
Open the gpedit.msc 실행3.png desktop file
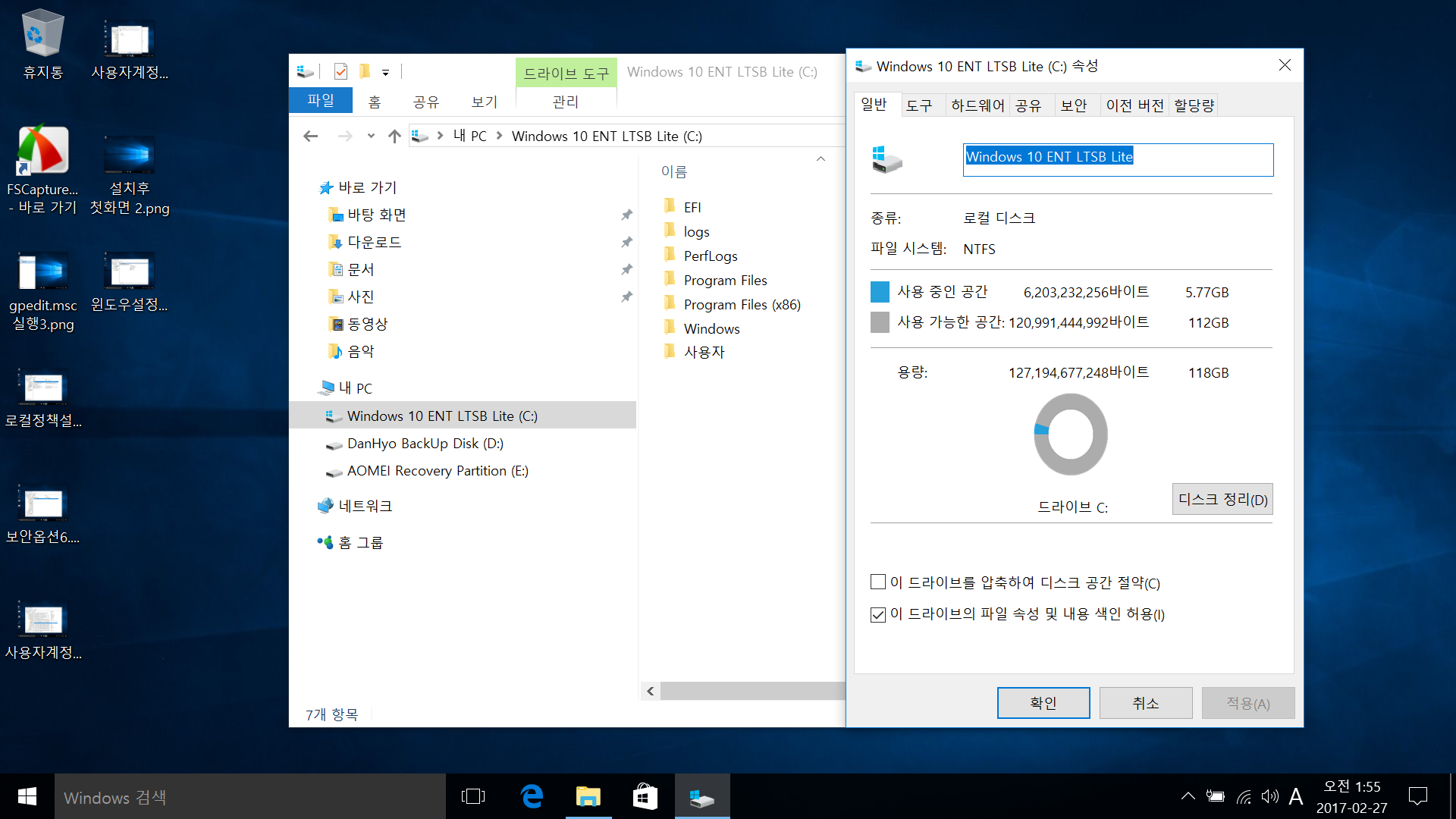[x=42, y=291]
